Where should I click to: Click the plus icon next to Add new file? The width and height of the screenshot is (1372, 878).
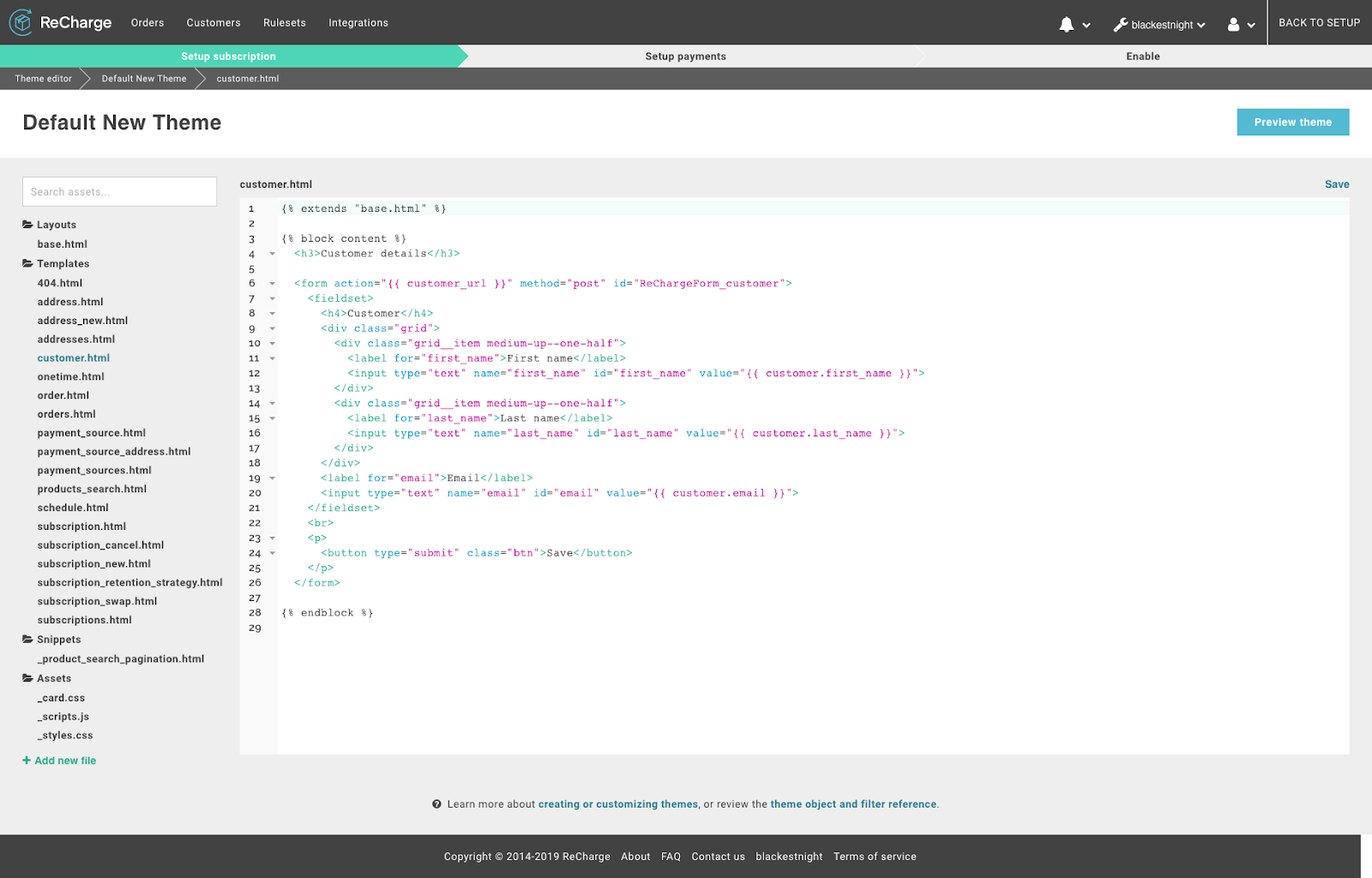(x=27, y=760)
